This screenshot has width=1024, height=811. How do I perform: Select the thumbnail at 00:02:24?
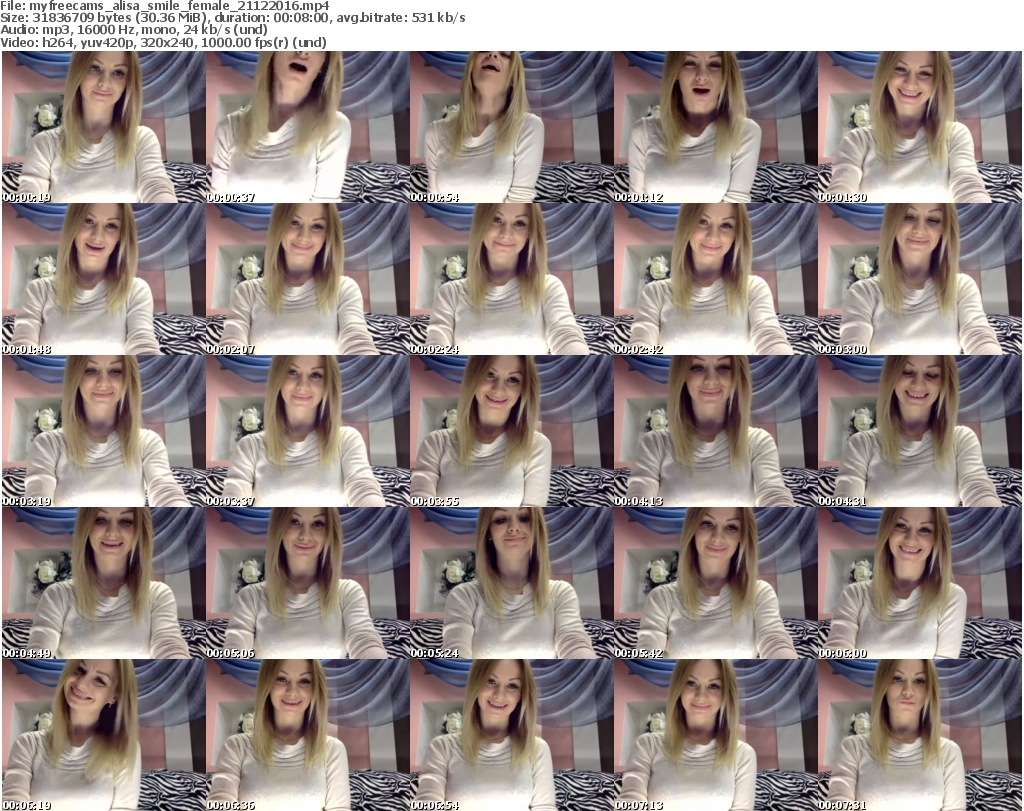pyautogui.click(x=511, y=279)
